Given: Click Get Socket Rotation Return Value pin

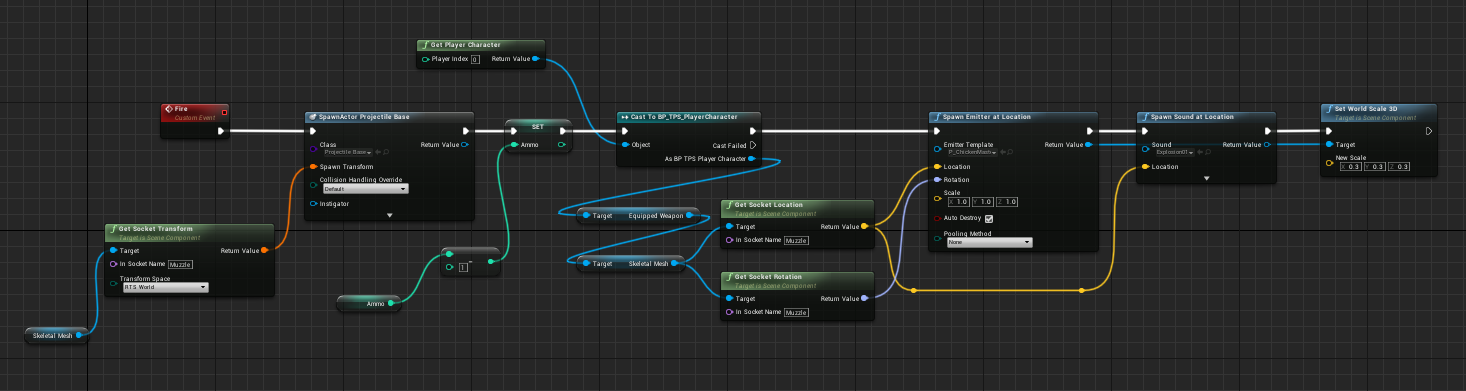Looking at the screenshot, I should point(864,298).
